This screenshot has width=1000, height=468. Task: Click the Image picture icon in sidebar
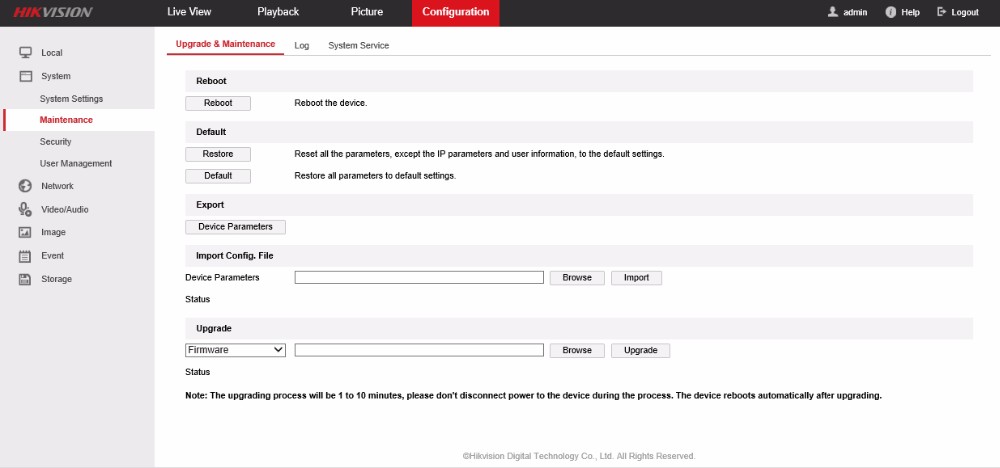pyautogui.click(x=25, y=232)
